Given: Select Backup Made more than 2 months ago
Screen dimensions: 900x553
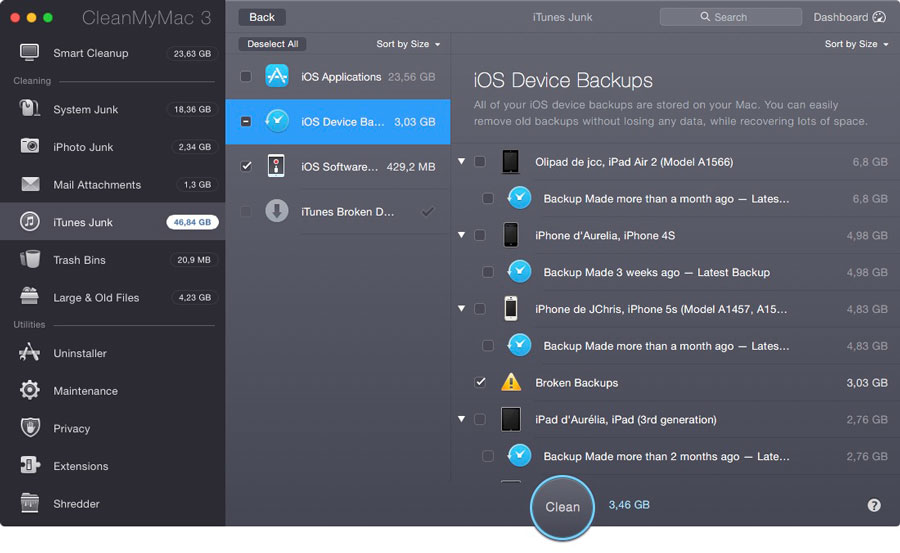Looking at the screenshot, I should coord(675,456).
